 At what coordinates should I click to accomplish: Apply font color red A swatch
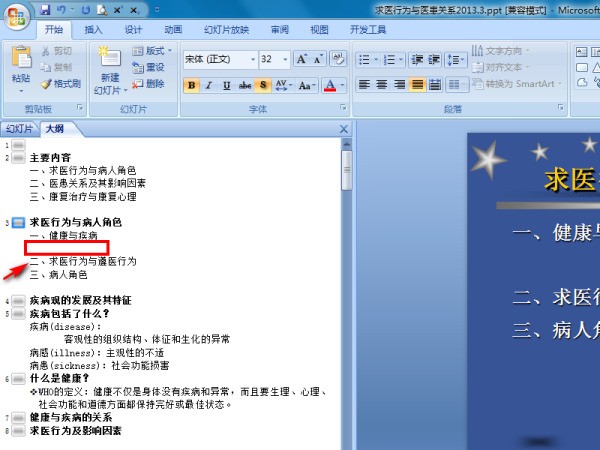(x=330, y=85)
